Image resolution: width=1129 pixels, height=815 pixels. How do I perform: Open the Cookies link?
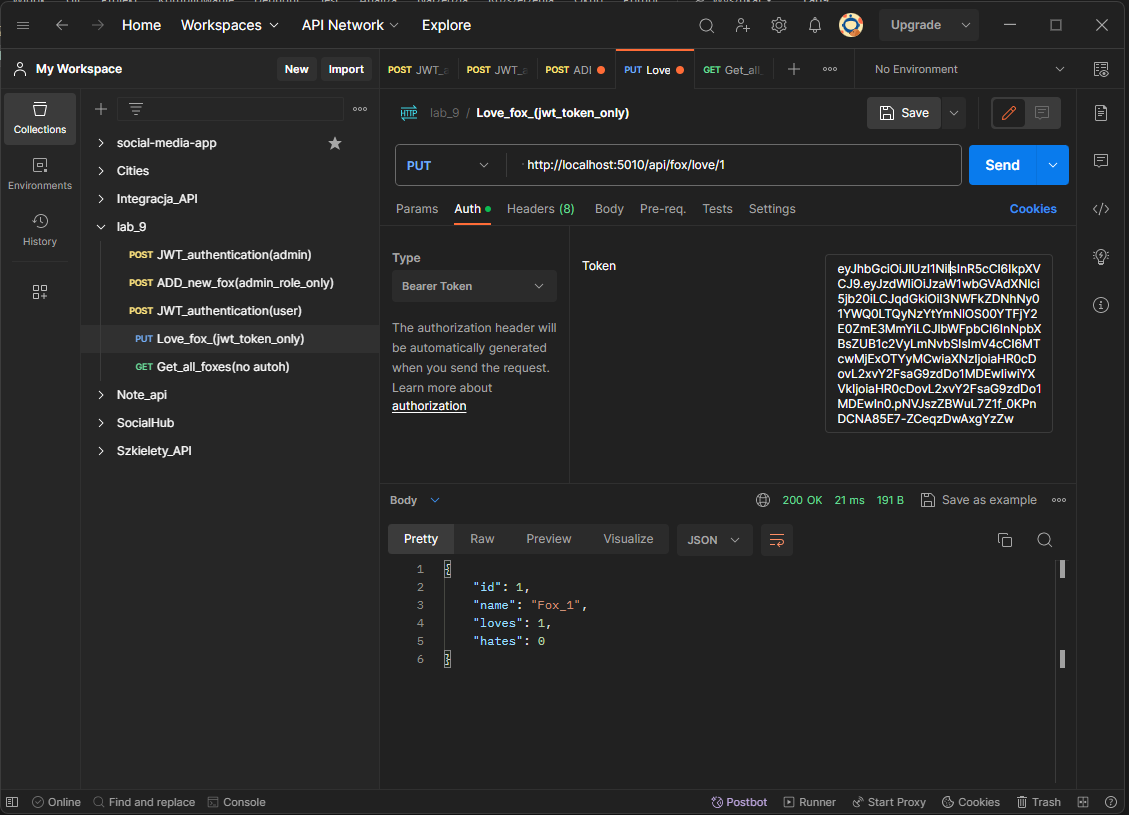tap(1033, 209)
